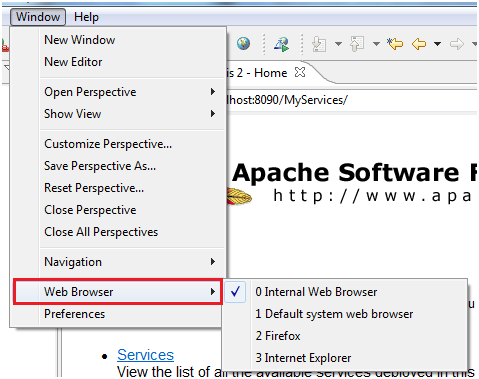Open previous annotation dropdown arrow
This screenshot has width=479, height=379.
point(376,44)
